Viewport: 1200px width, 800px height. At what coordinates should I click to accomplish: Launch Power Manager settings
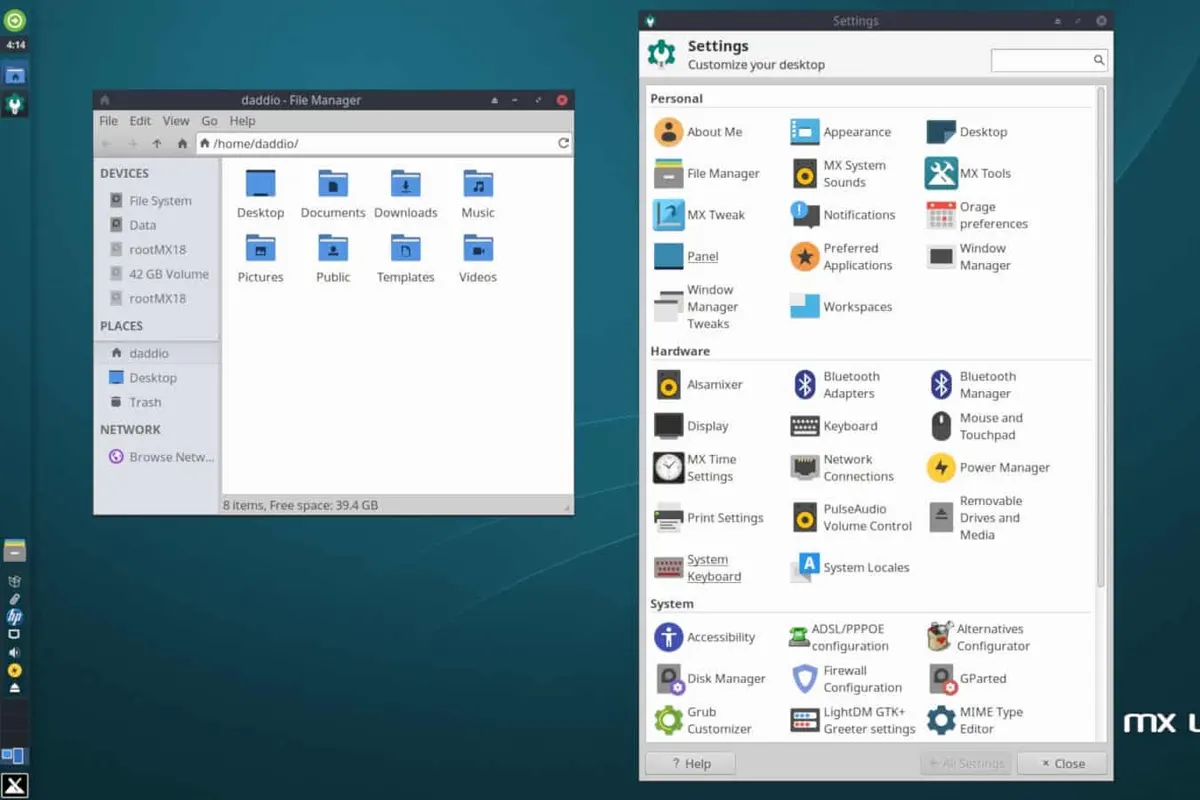pos(941,467)
